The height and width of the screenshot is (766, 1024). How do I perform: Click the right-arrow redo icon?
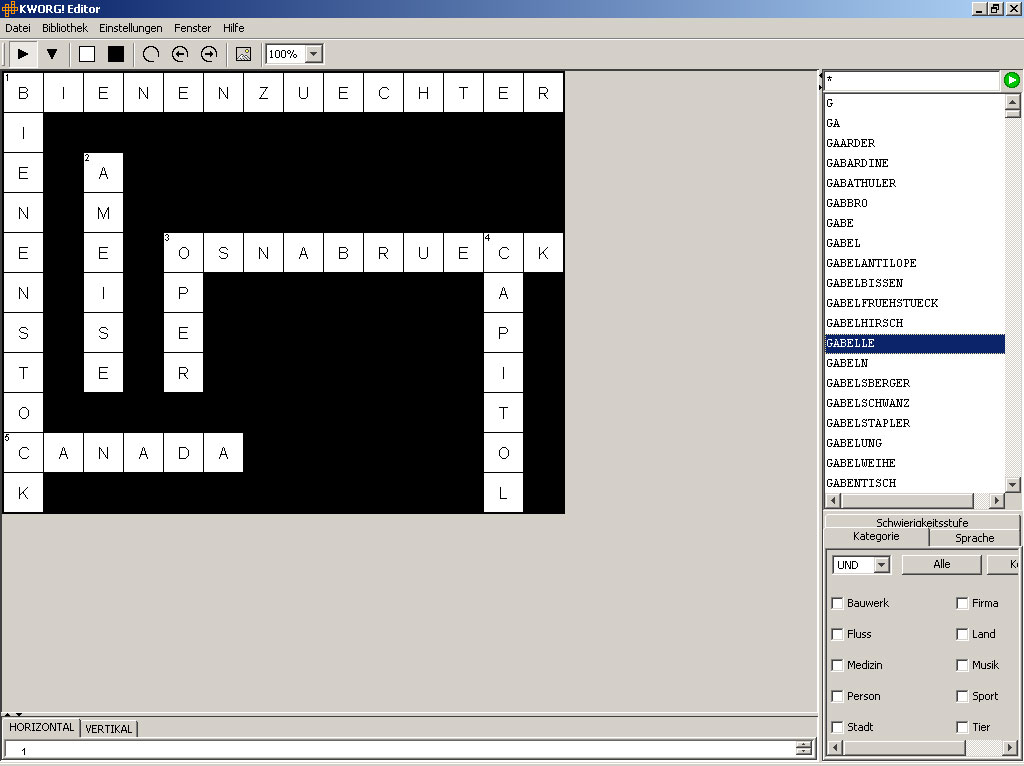209,54
